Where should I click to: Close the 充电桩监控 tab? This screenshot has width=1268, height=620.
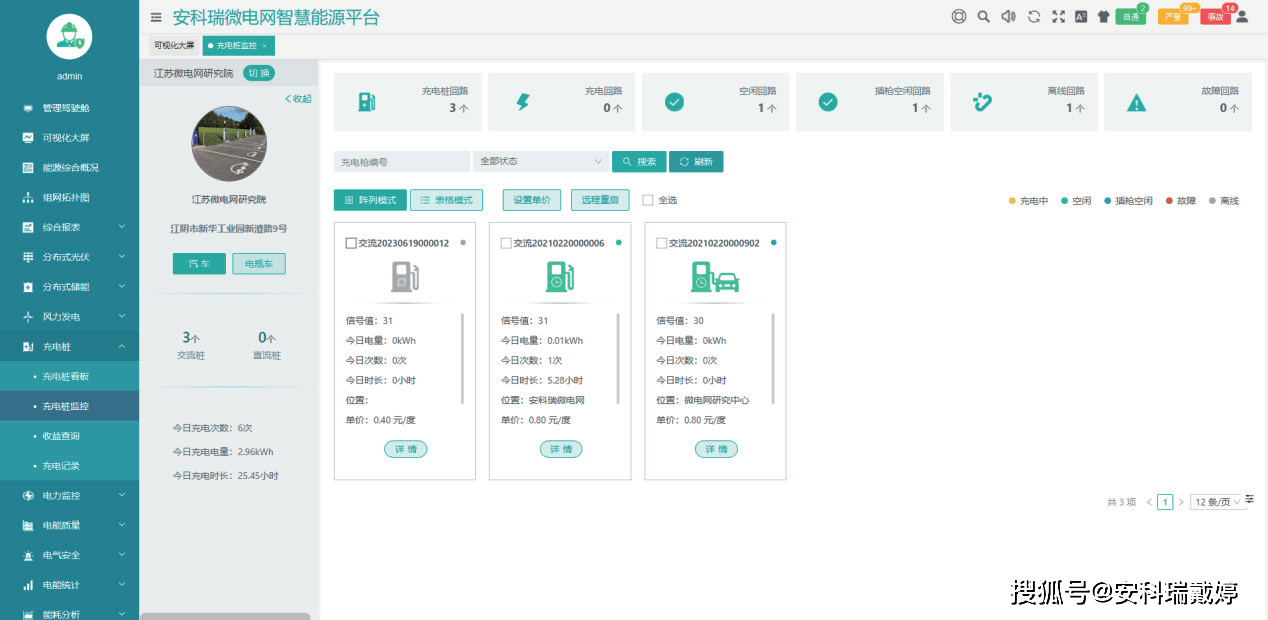coord(264,46)
